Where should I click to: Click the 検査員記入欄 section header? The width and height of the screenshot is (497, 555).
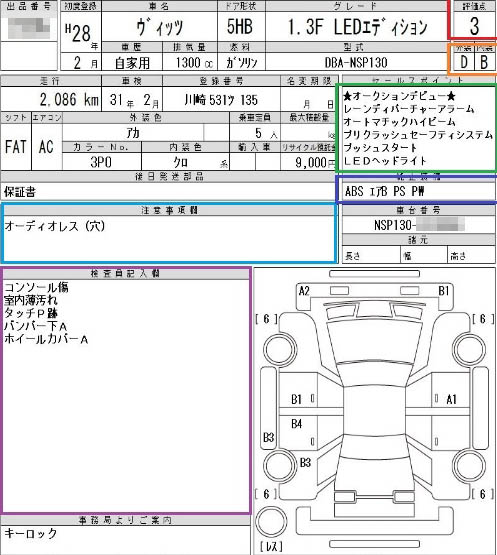click(x=125, y=273)
